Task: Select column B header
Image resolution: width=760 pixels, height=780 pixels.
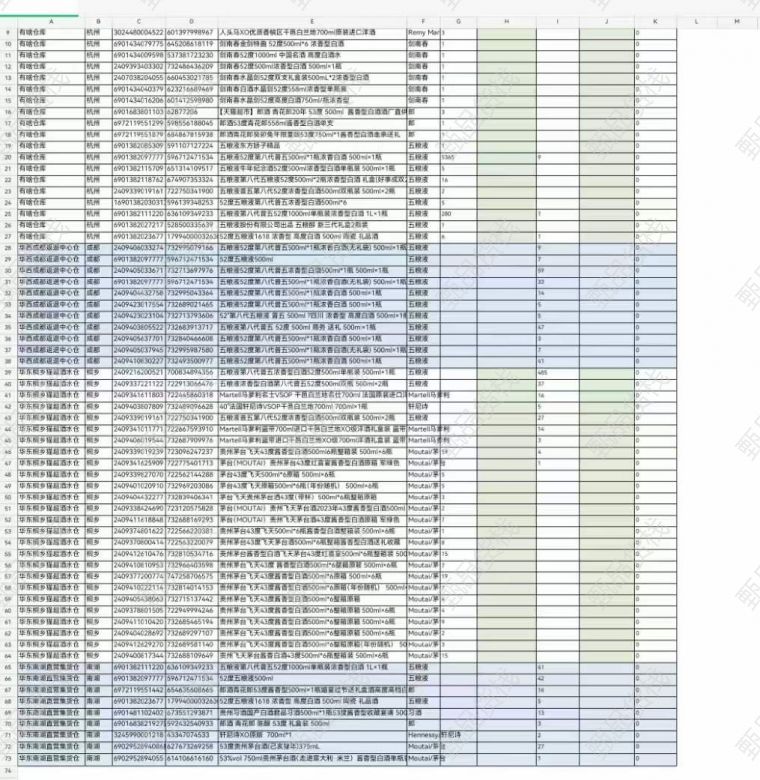Action: click(x=98, y=21)
